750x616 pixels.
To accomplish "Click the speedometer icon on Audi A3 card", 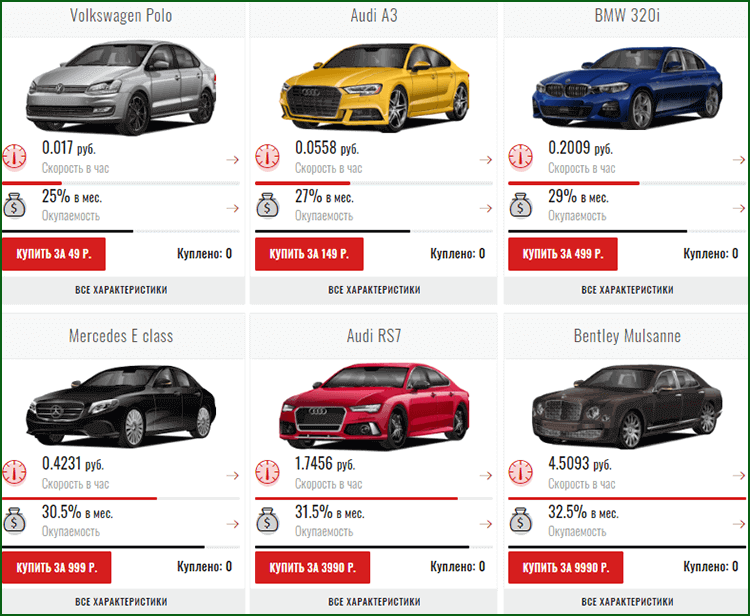I will 267,157.
